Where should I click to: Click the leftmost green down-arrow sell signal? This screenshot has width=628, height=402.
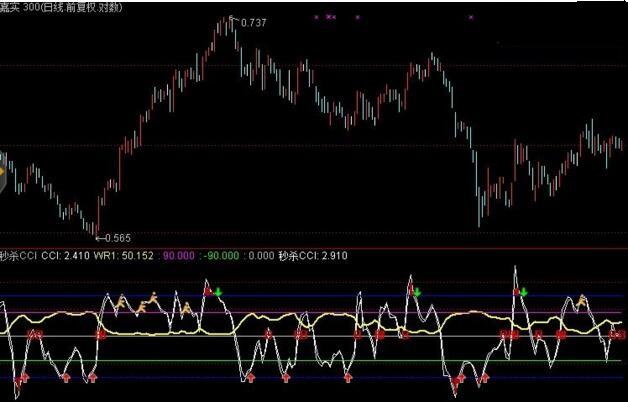217,292
